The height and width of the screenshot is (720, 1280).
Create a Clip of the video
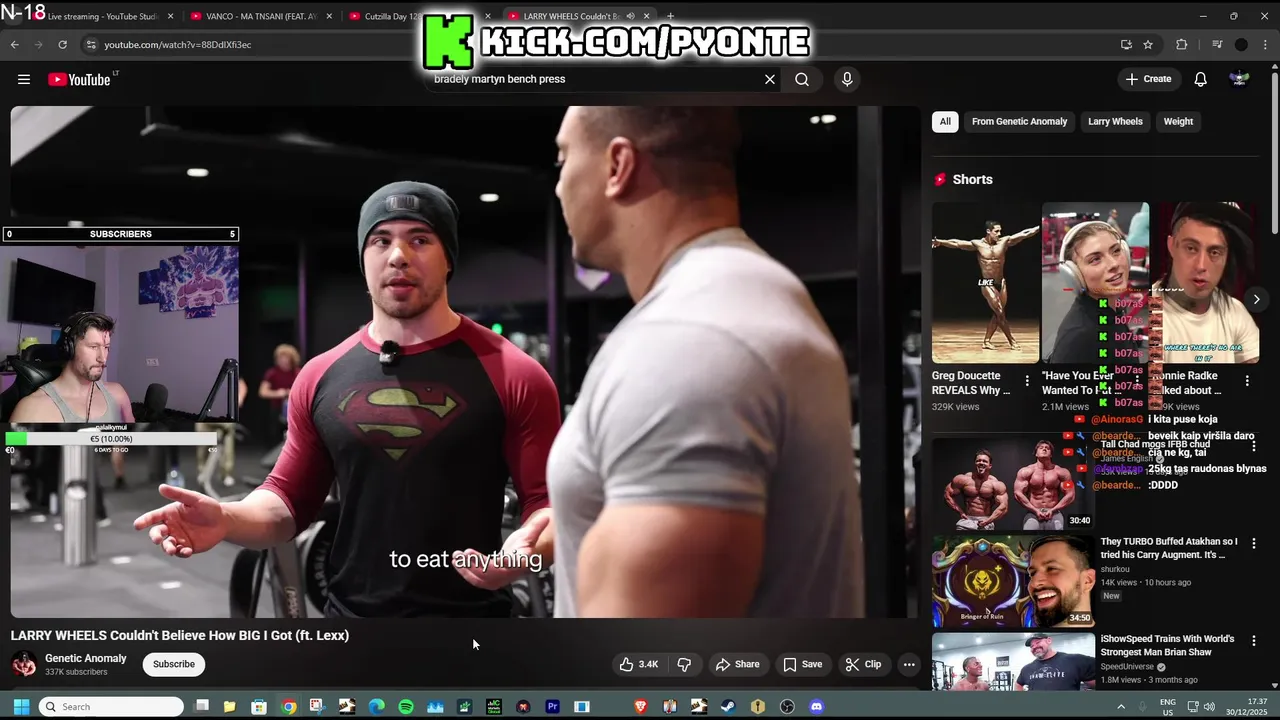point(863,664)
